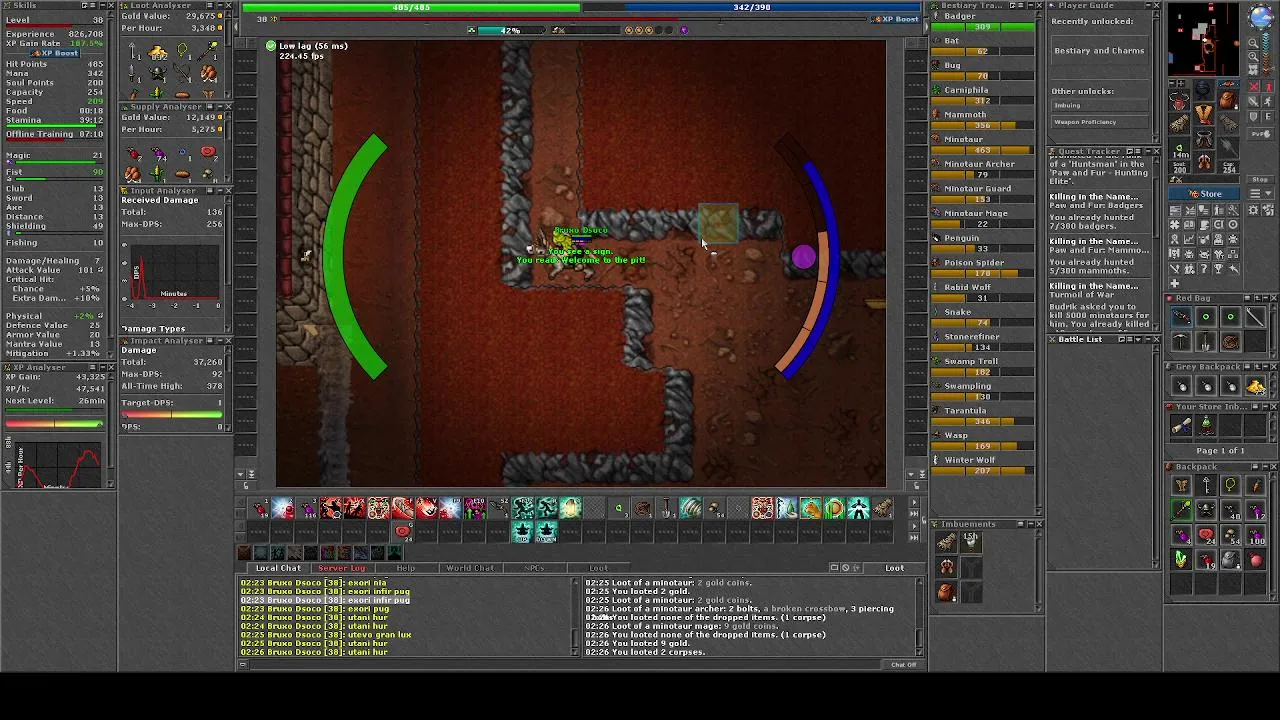Toggle the F expert mode icon
The height and width of the screenshot is (720, 1280).
[1268, 116]
